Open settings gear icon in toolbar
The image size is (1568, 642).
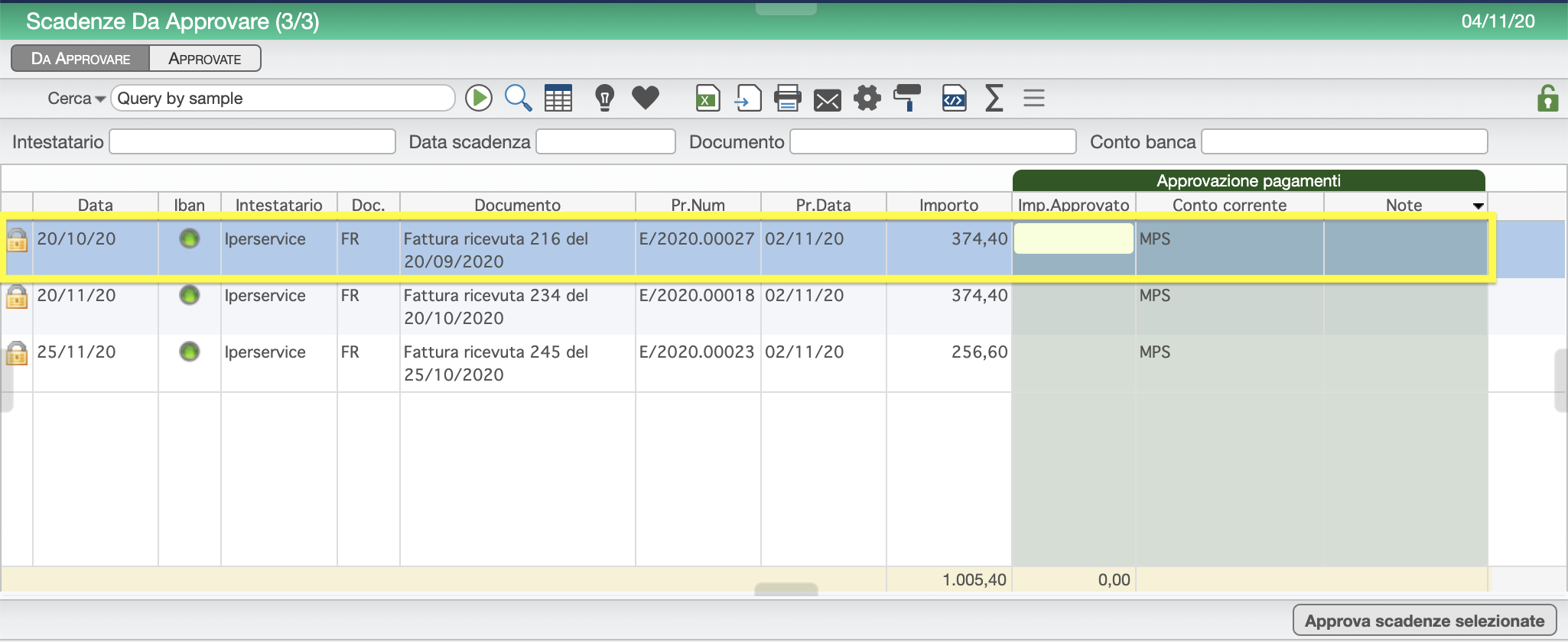point(867,98)
